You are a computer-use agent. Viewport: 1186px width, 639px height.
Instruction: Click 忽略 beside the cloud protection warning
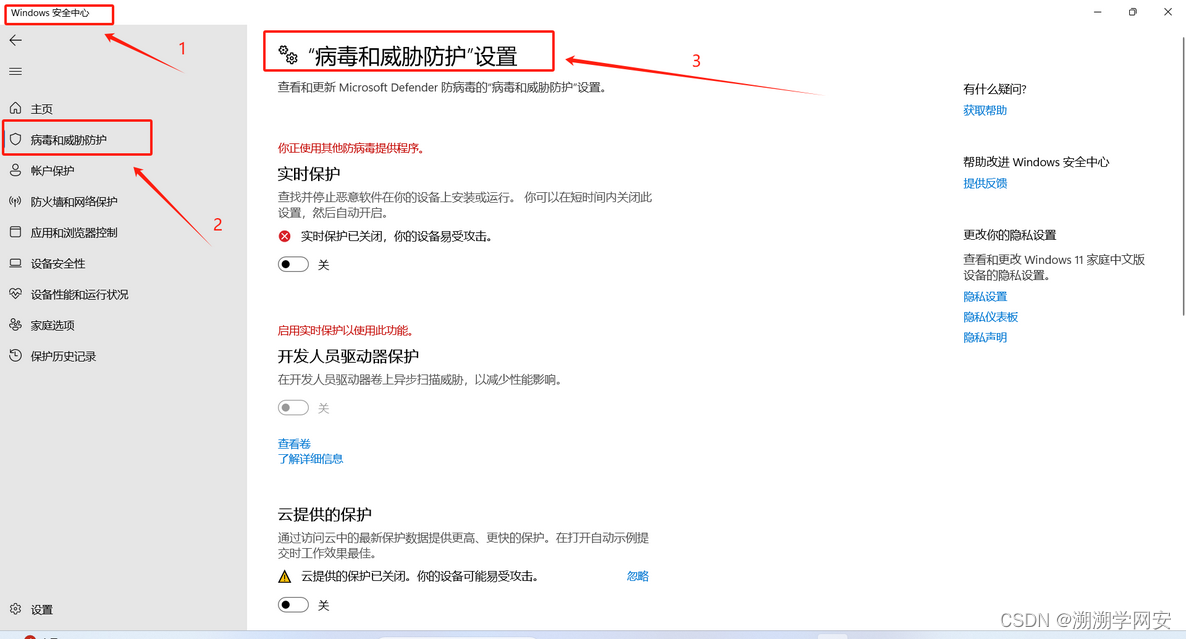point(637,576)
